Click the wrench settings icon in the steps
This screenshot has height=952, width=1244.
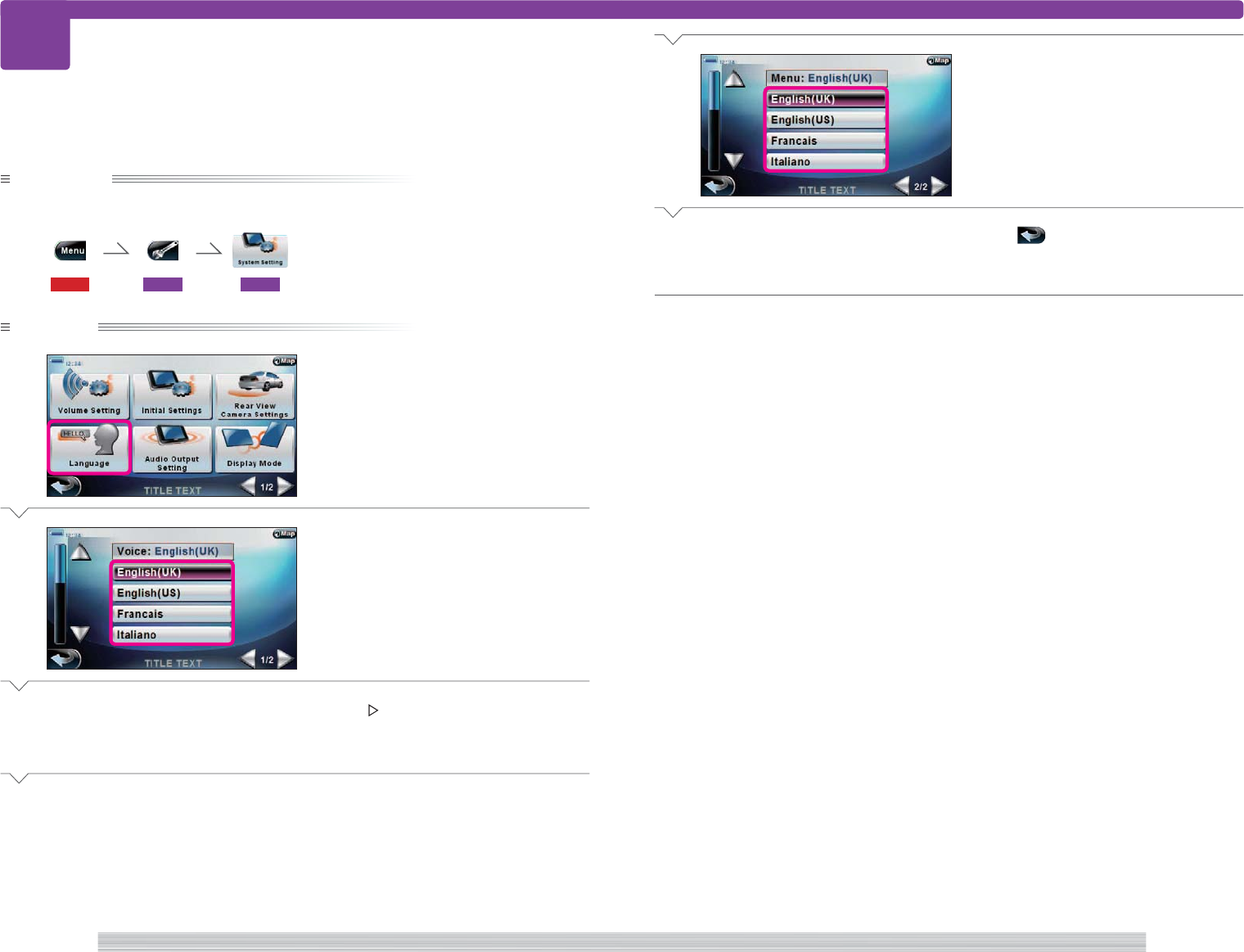[163, 250]
